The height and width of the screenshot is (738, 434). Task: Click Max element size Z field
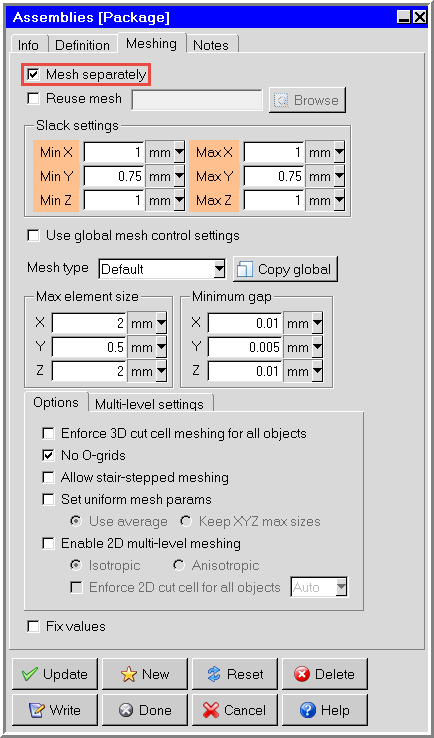pos(89,371)
